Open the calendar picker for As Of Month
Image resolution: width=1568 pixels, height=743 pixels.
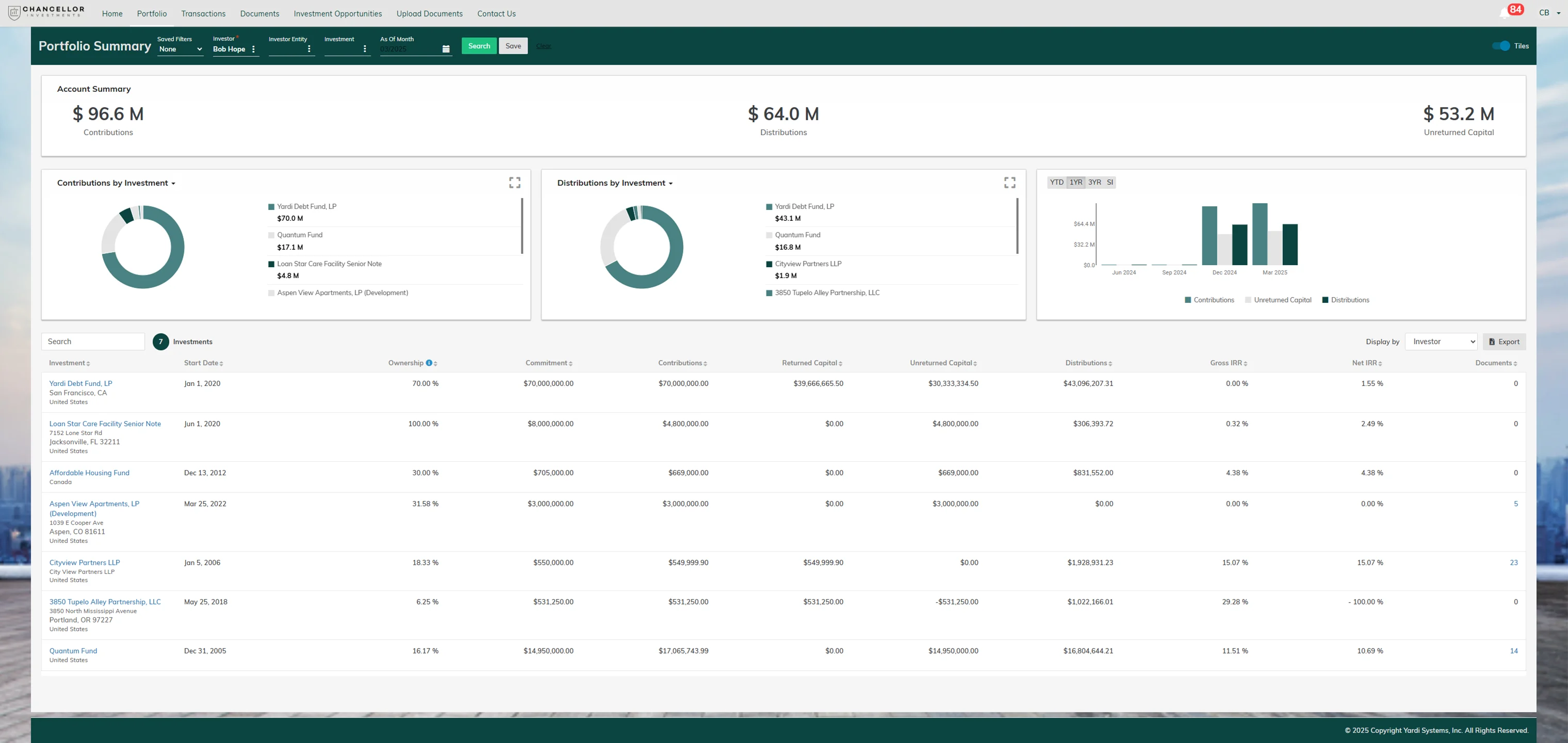click(446, 47)
